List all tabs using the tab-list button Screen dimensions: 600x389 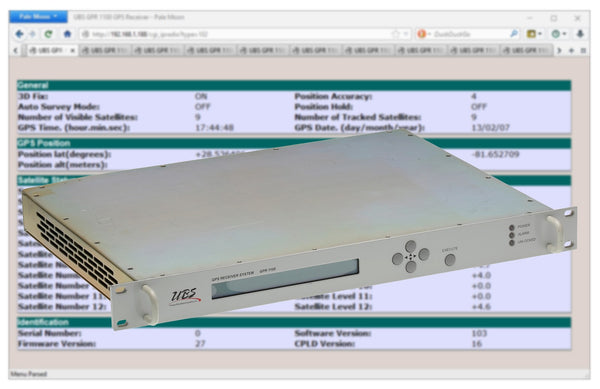coord(583,50)
